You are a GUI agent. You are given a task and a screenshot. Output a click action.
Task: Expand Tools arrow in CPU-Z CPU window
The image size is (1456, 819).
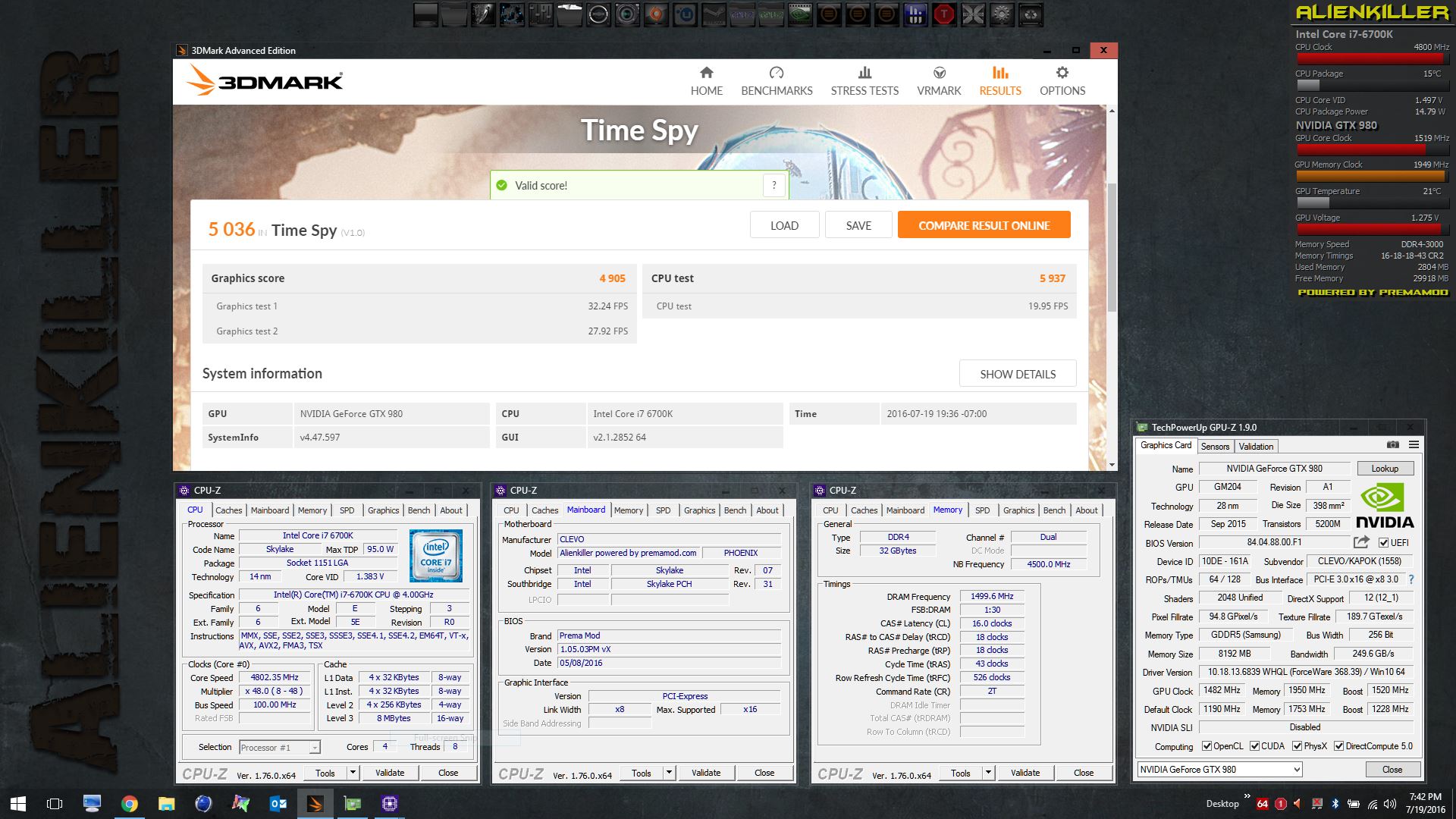click(353, 773)
